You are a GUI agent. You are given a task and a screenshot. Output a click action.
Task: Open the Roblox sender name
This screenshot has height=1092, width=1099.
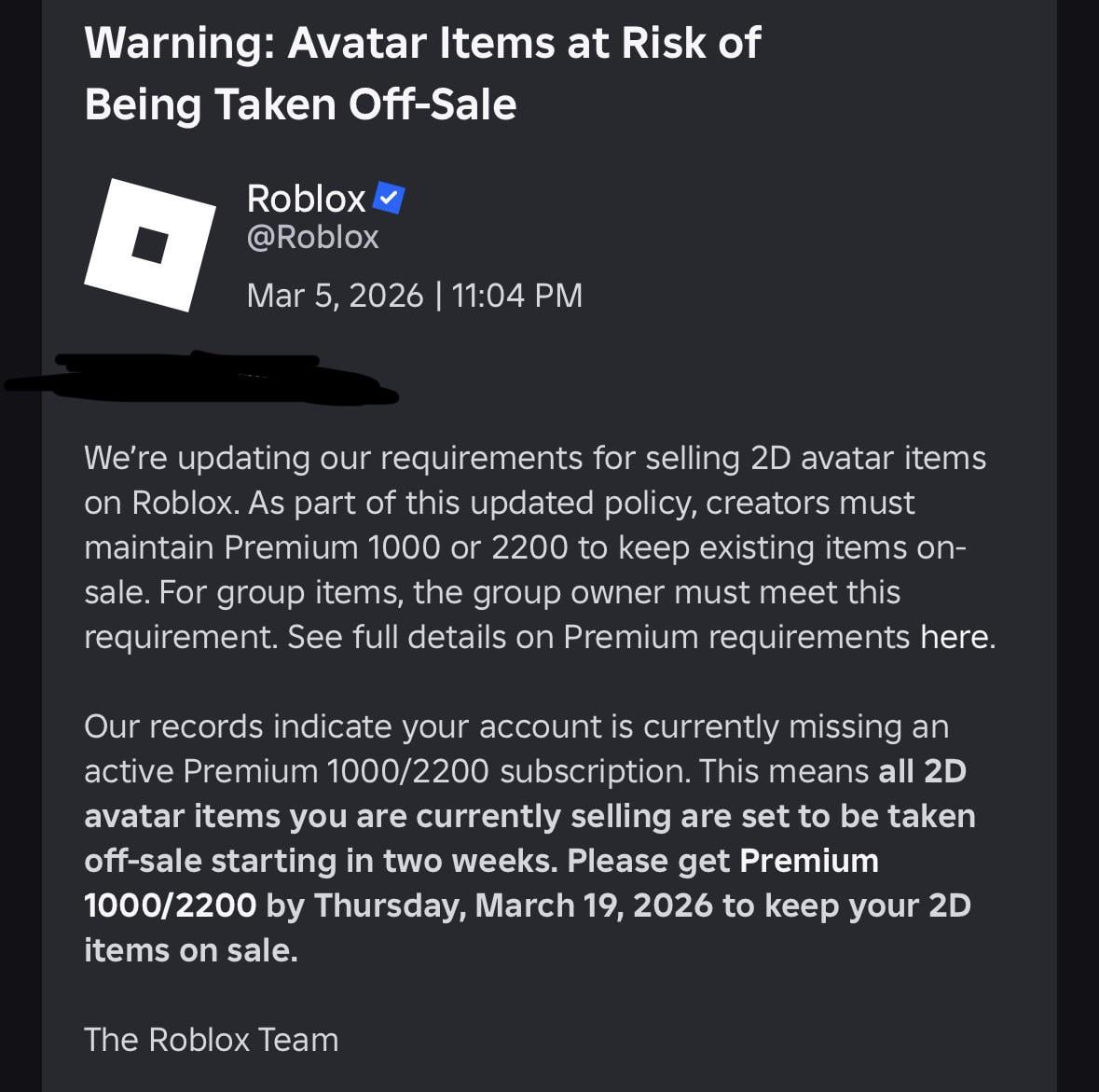[306, 199]
